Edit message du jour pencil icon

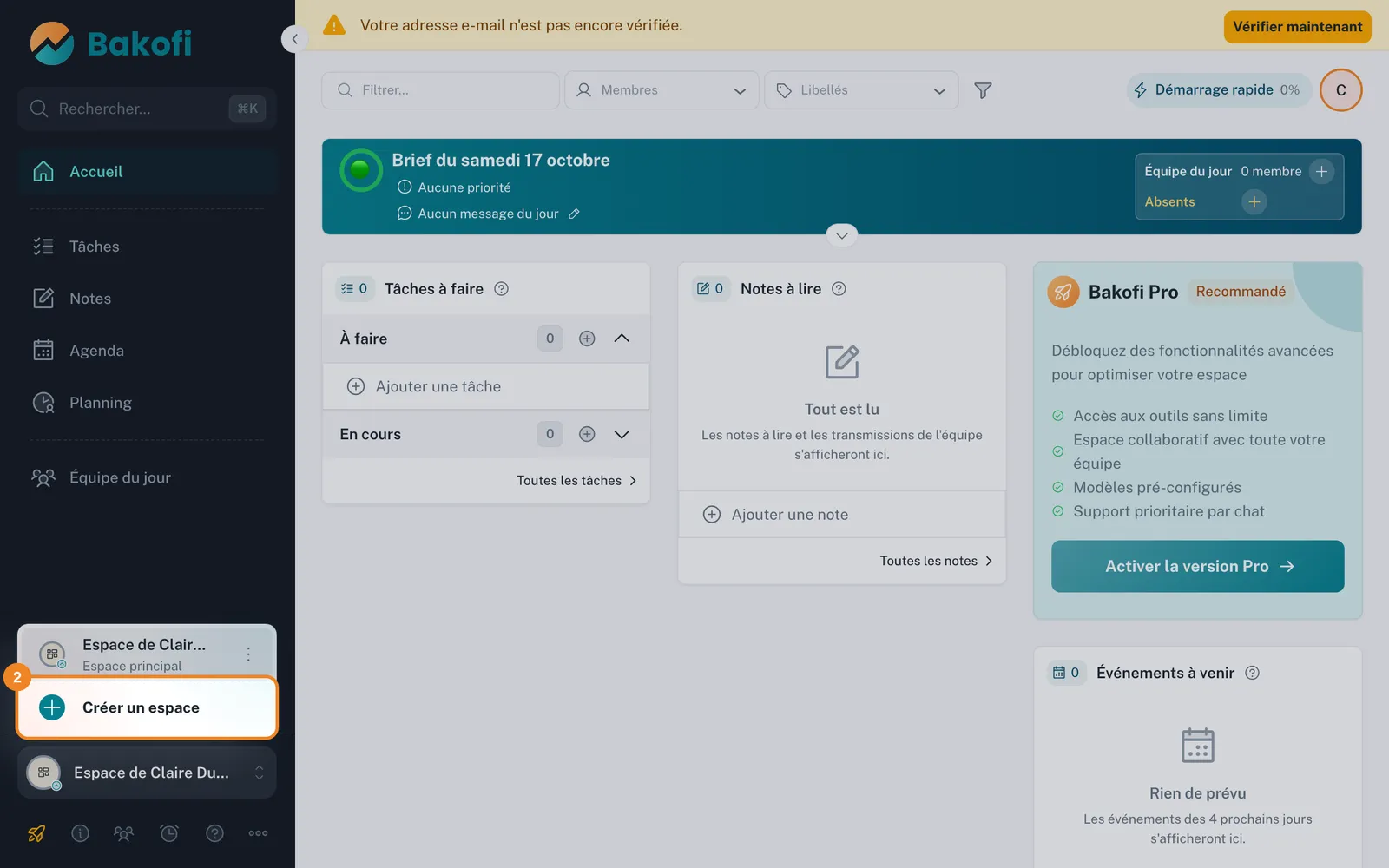pyautogui.click(x=574, y=214)
